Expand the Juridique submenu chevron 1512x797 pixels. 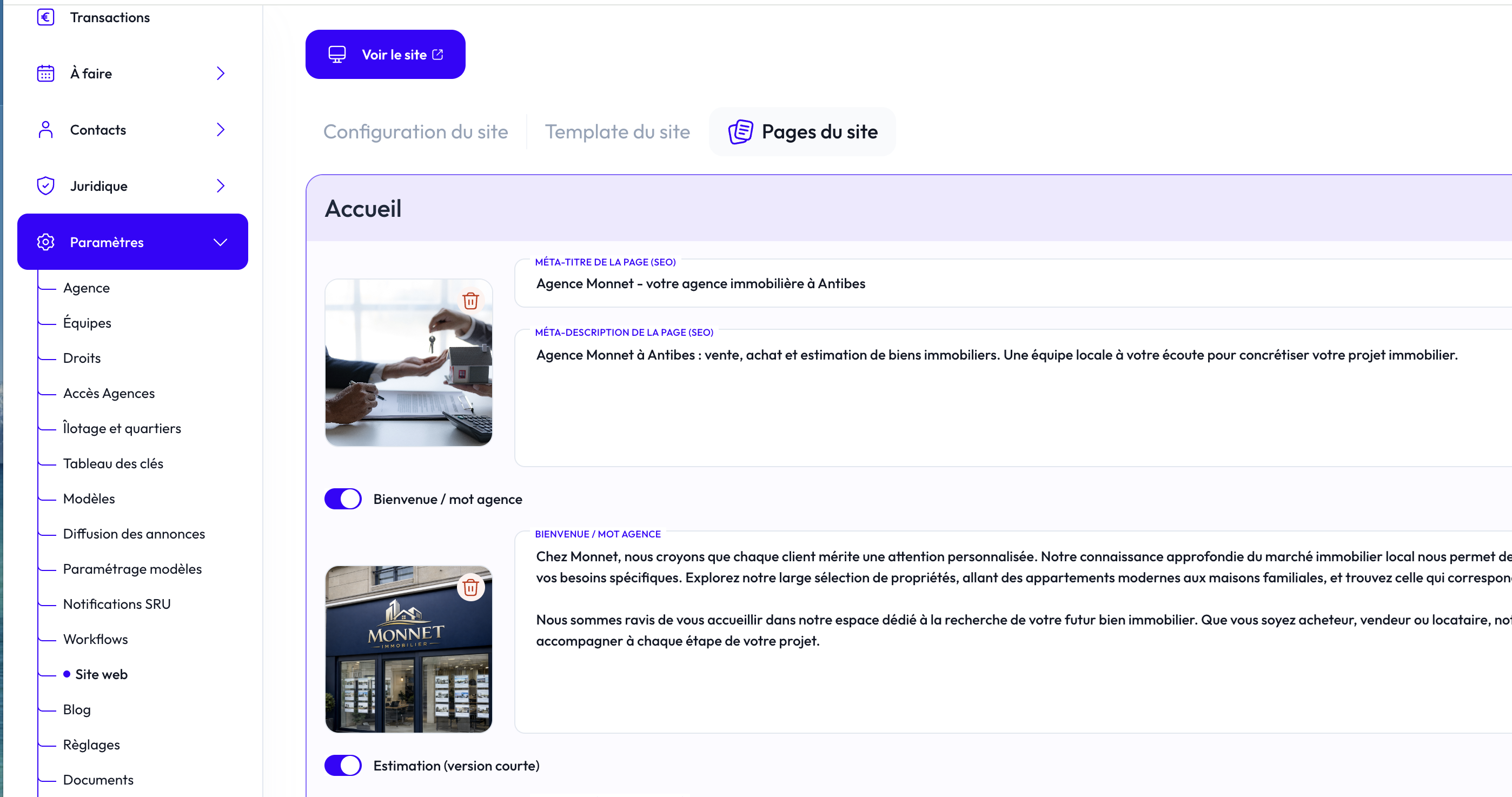221,186
